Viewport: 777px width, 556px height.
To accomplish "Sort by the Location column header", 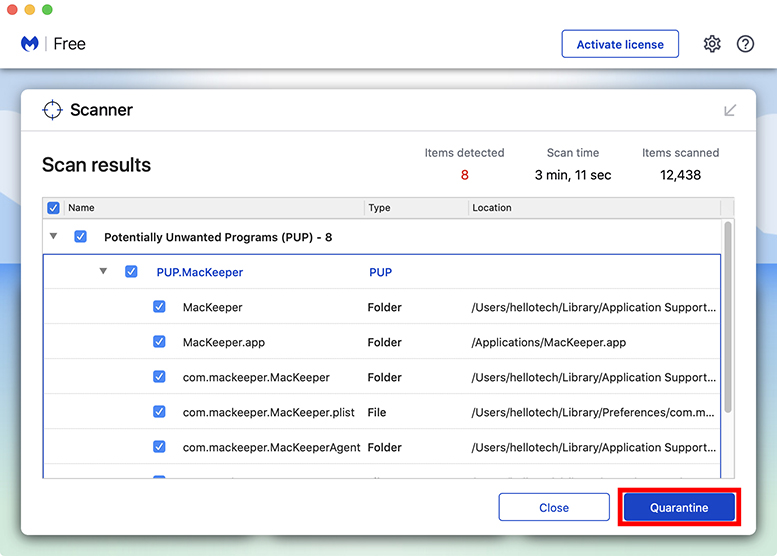I will [x=594, y=208].
